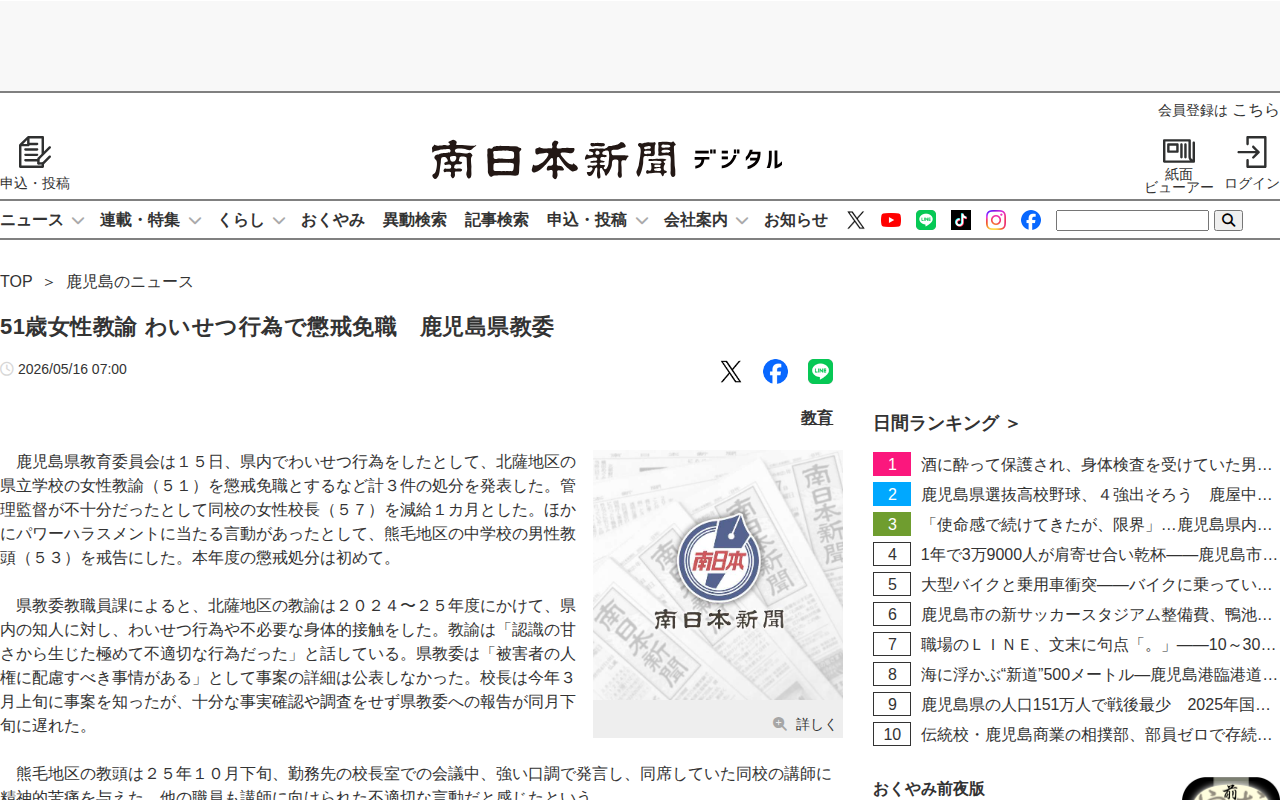Go to TOP breadcrumb
The width and height of the screenshot is (1280, 800).
point(16,282)
